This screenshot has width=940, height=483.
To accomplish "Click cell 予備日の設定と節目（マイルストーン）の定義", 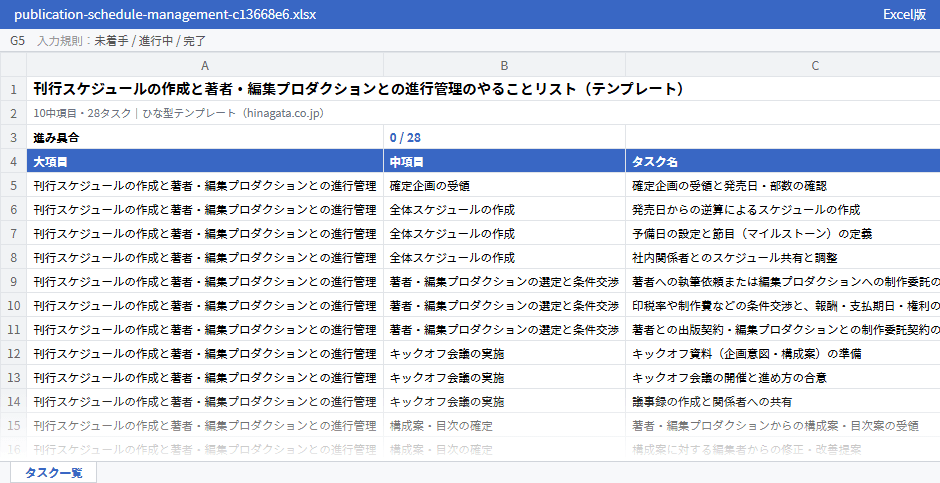I will click(x=782, y=233).
